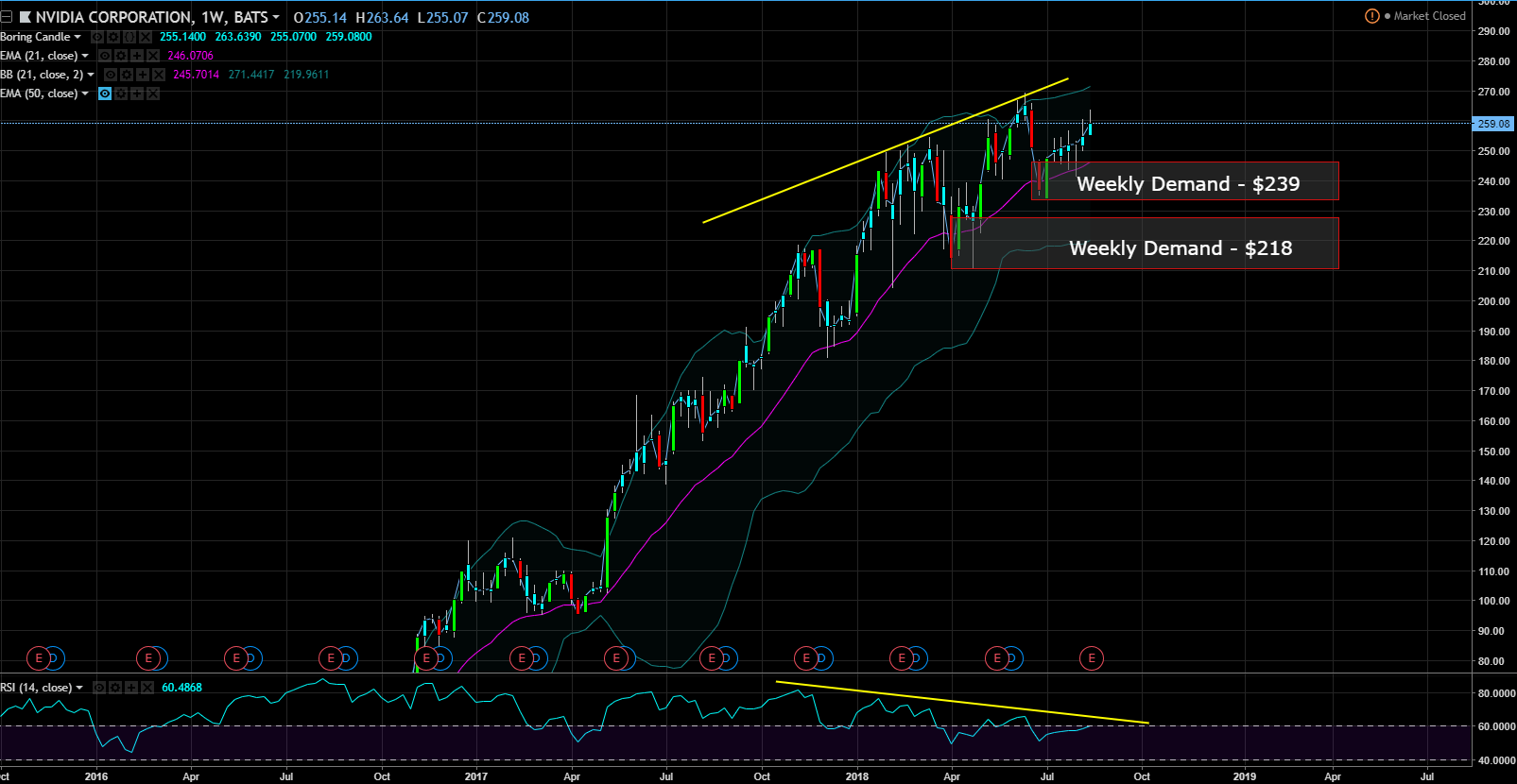Click the plus icon on RSI (14, close)
Image resolution: width=1517 pixels, height=784 pixels.
(131, 688)
